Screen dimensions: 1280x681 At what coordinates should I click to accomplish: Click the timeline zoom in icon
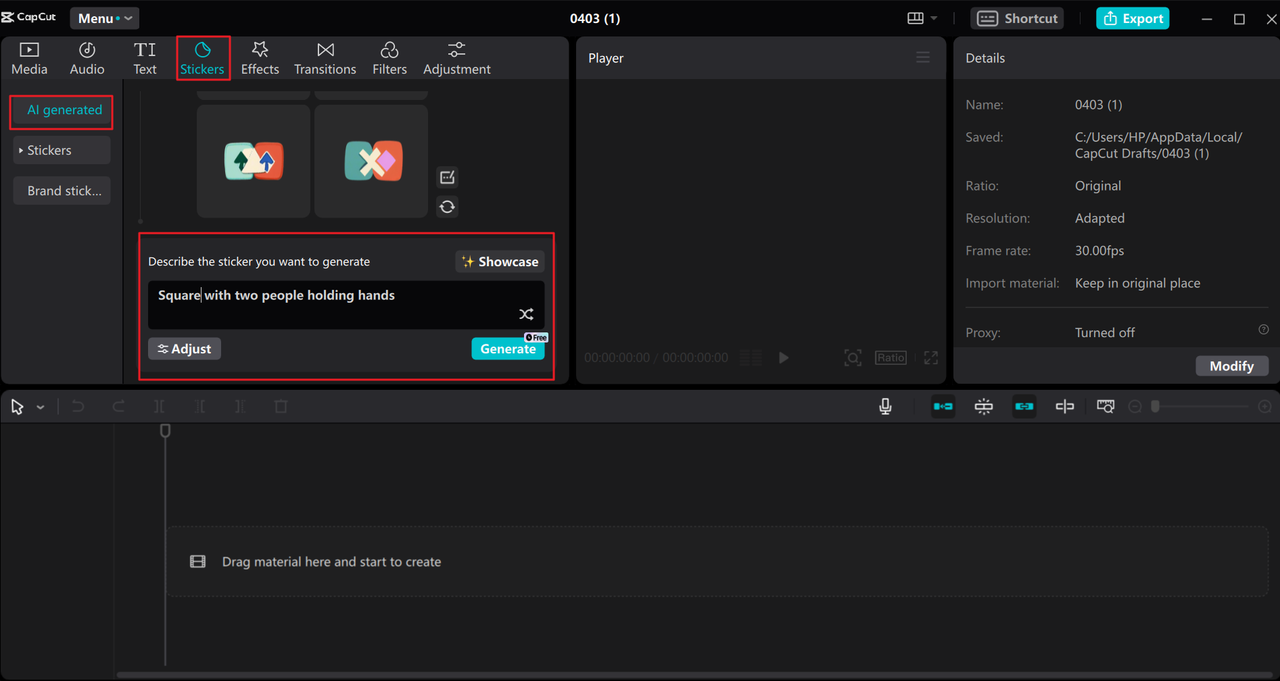point(1265,407)
